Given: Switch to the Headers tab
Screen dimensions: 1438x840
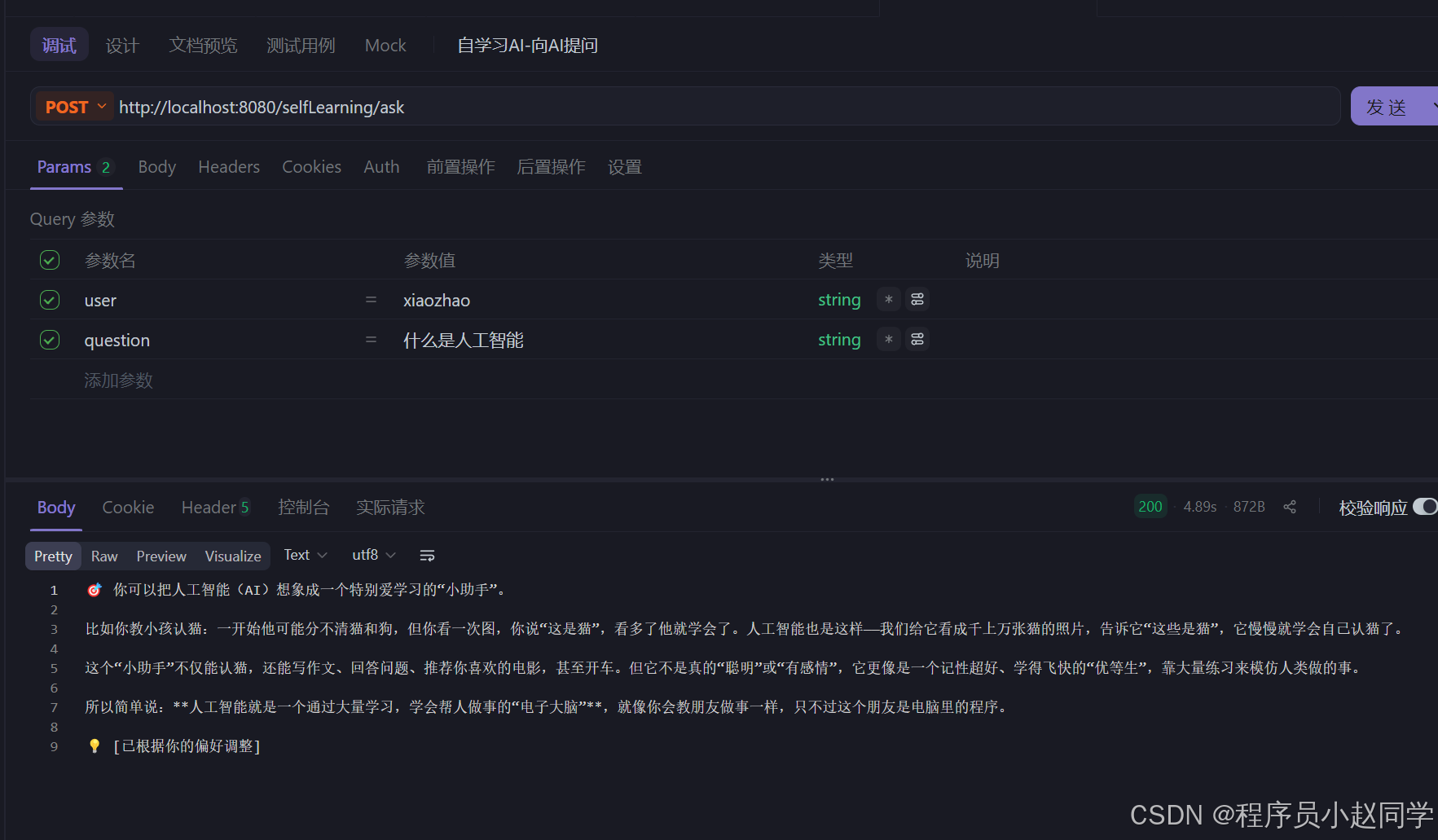Looking at the screenshot, I should coord(229,166).
